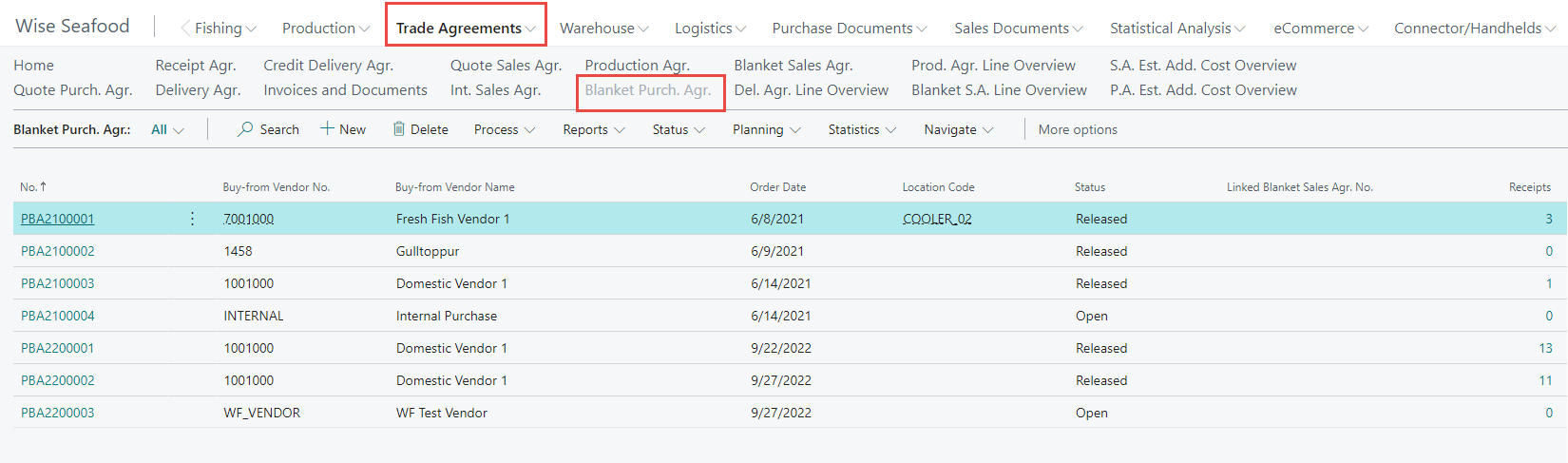
Task: Open the Warehouse menu
Action: [603, 29]
